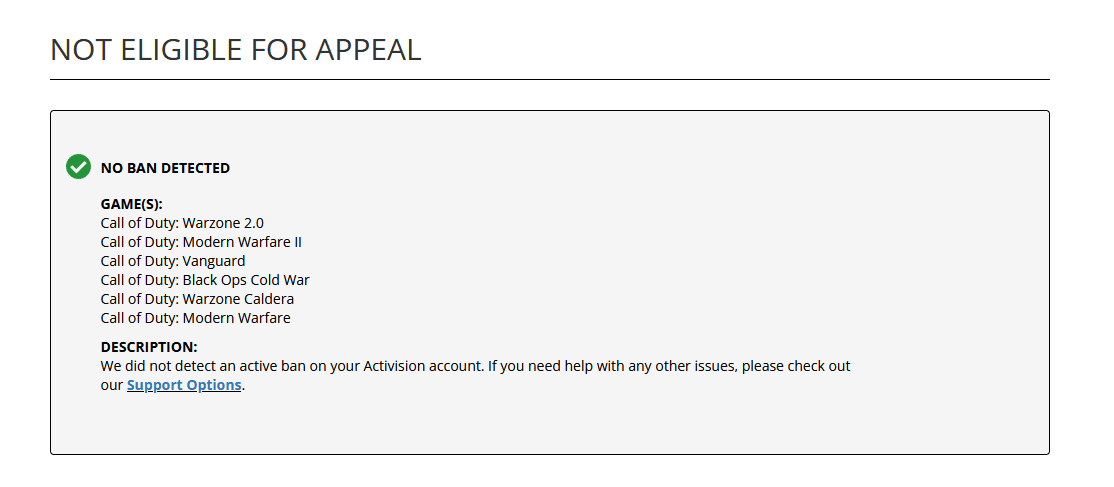The height and width of the screenshot is (487, 1114).
Task: Select the last listed Call of Duty: Modern Warfare entry
Action: 195,319
